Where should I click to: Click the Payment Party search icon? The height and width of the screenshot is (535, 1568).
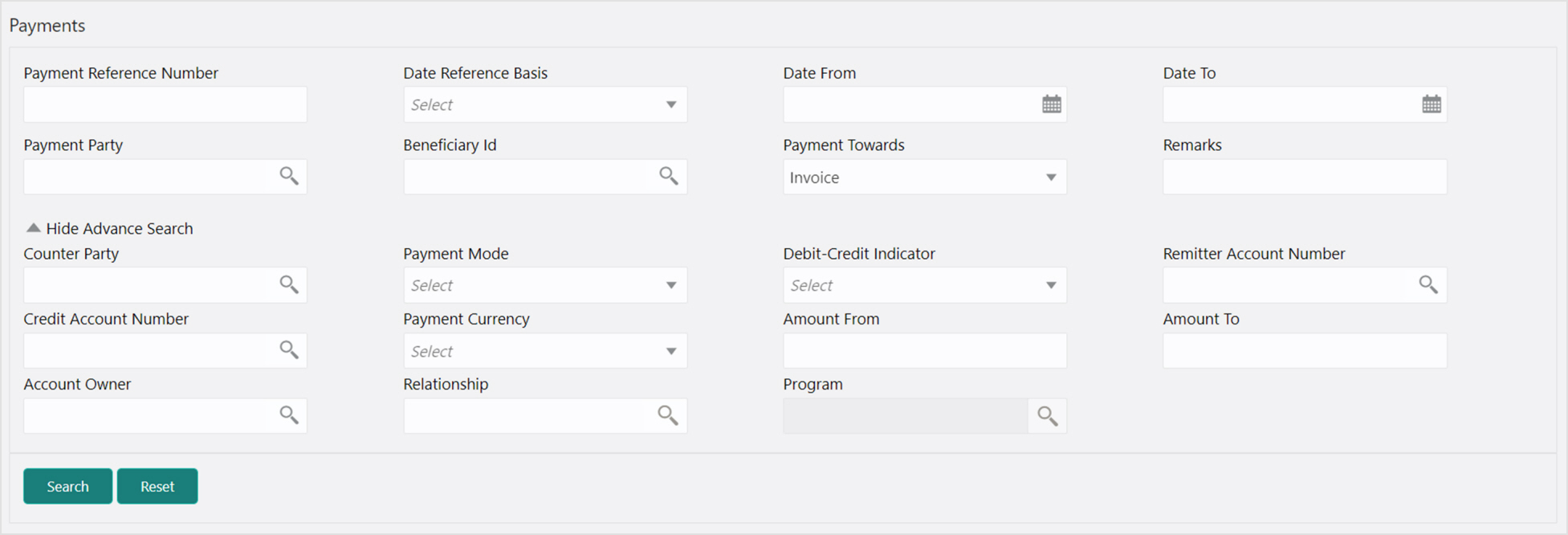click(x=289, y=176)
